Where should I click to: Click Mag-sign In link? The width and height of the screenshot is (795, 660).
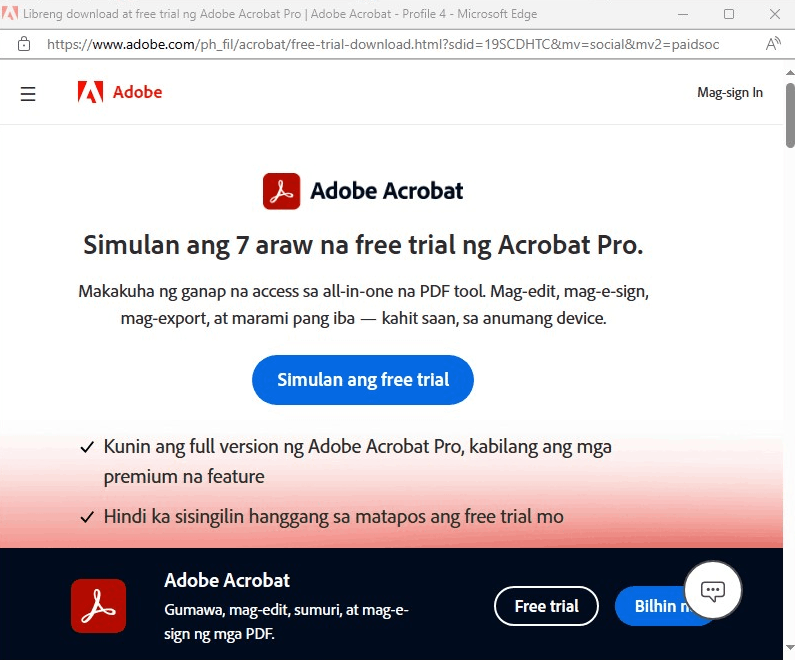click(x=730, y=92)
